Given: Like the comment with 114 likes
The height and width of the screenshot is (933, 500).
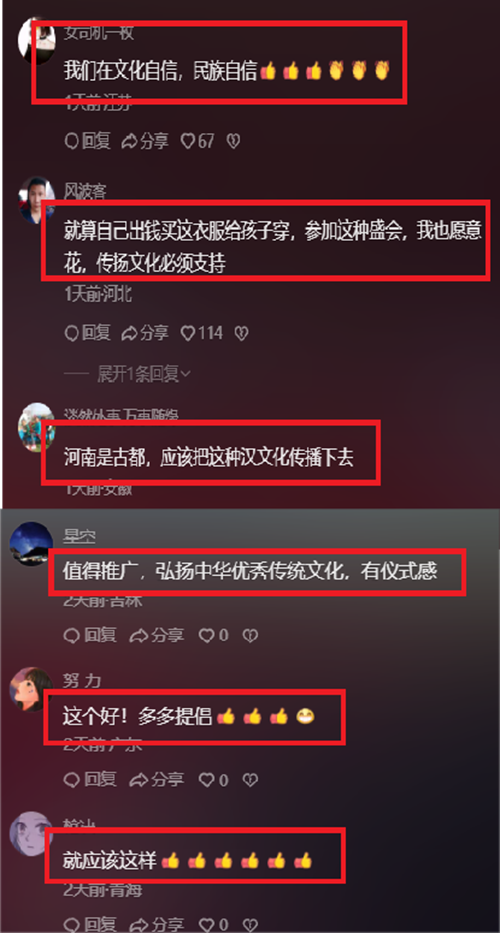Looking at the screenshot, I should click(201, 333).
